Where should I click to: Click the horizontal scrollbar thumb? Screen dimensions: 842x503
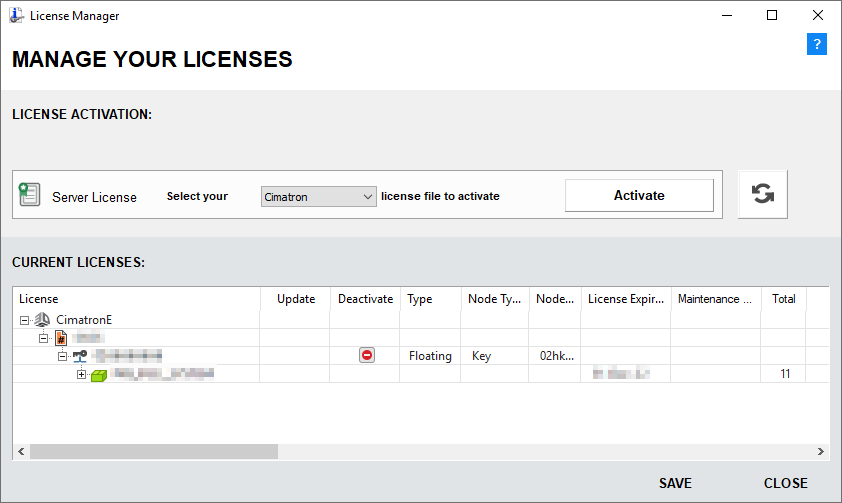(x=154, y=451)
